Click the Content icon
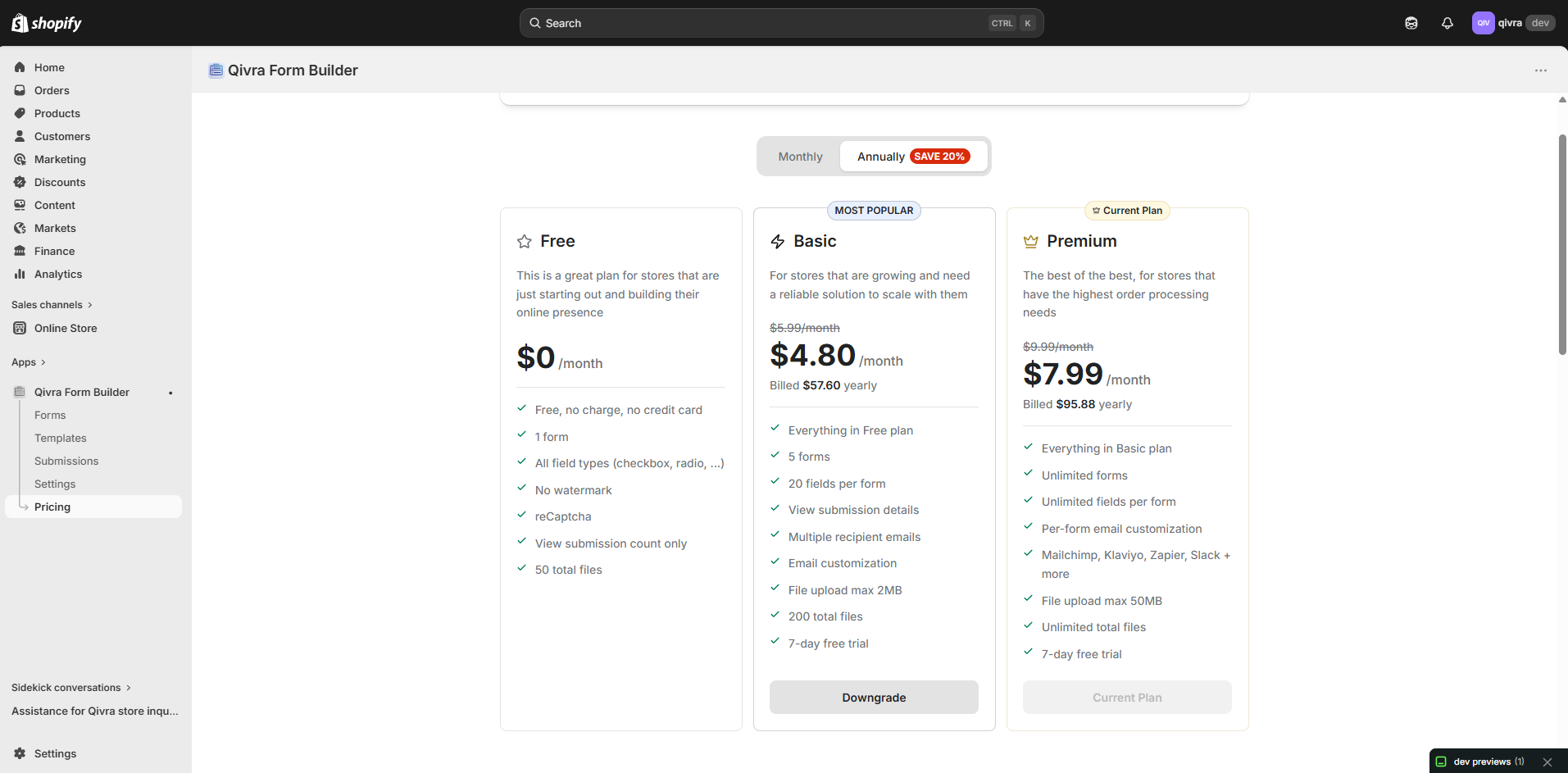Viewport: 1568px width, 773px height. 20,205
